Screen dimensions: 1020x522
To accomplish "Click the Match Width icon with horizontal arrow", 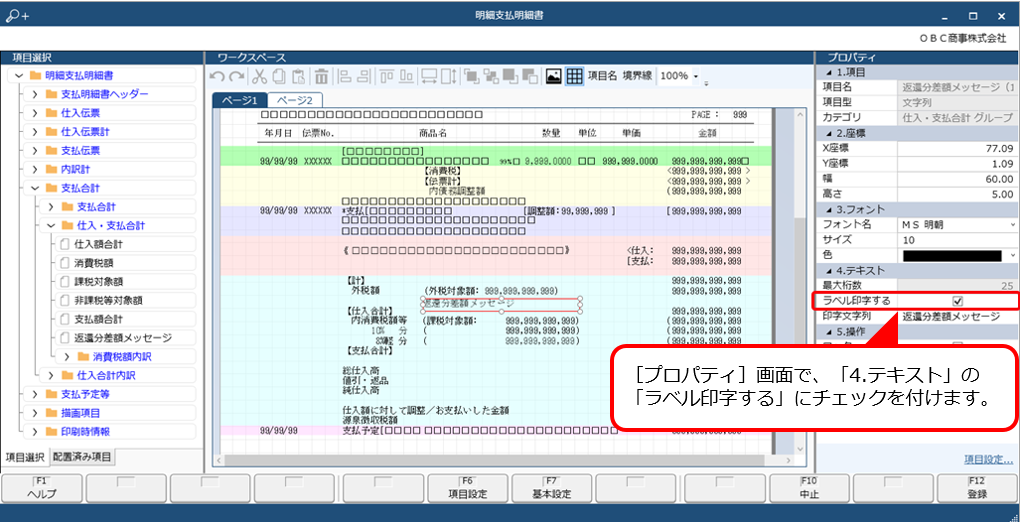I will click(x=429, y=76).
